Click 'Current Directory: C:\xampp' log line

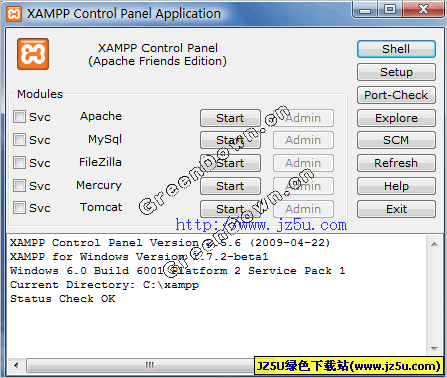[104, 285]
